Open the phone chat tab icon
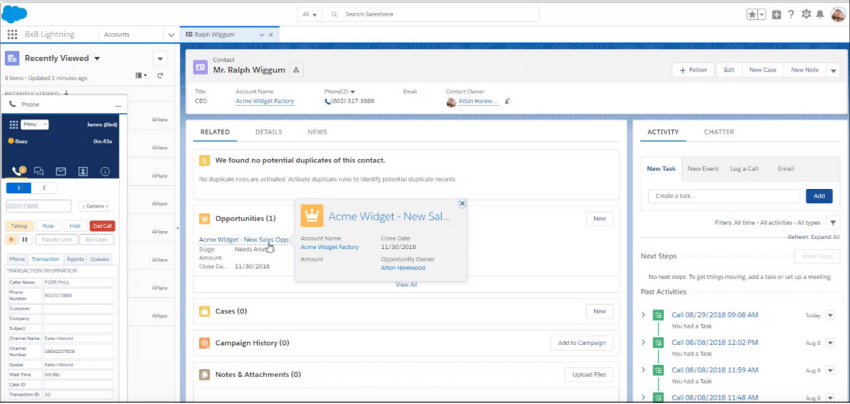The height and width of the screenshot is (404, 850). 39,171
